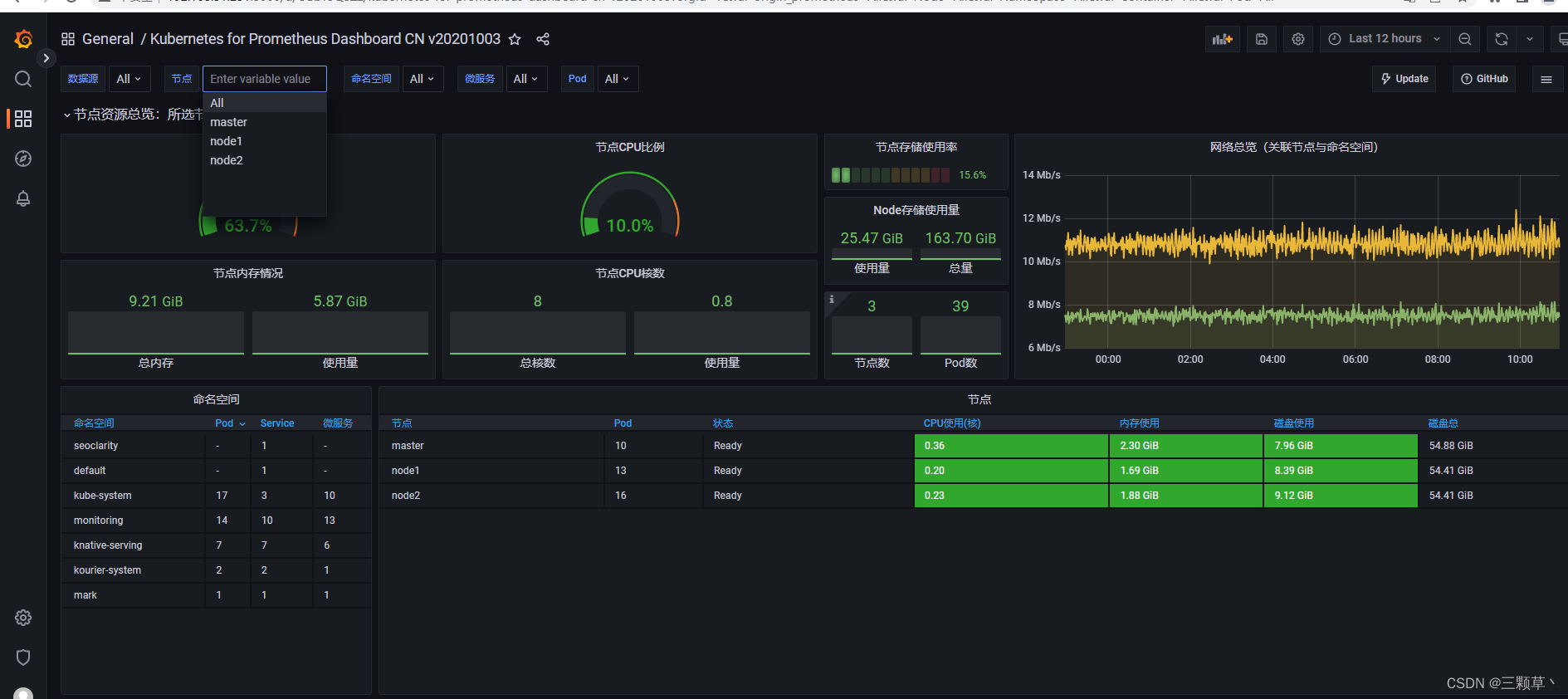This screenshot has width=1568, height=699.
Task: Click the 节点存储使用率 bar gauge
Action: pyautogui.click(x=891, y=175)
